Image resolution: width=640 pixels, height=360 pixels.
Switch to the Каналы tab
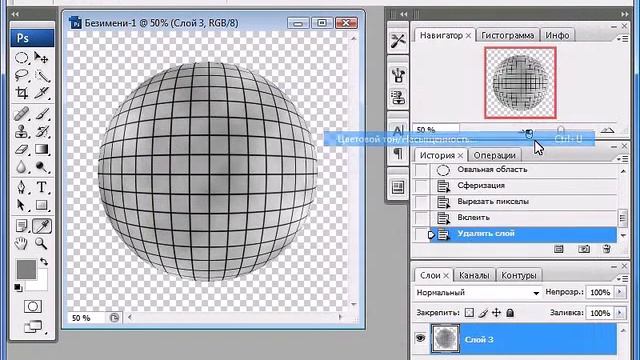coord(474,276)
